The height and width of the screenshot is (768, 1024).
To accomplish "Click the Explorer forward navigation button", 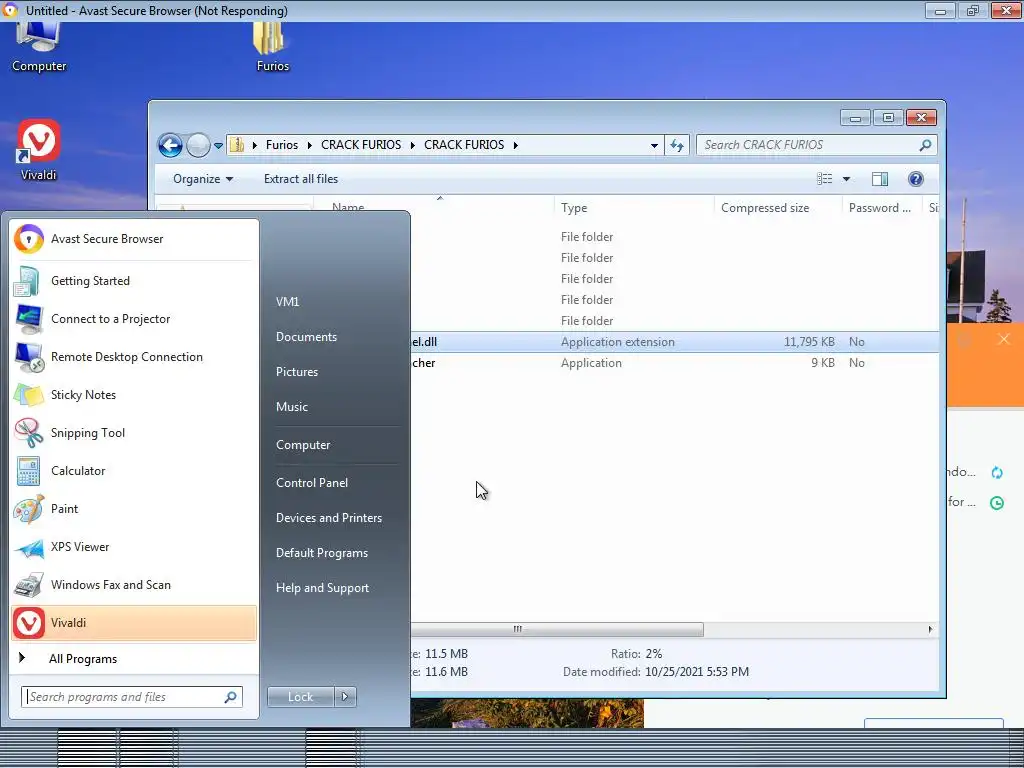I will pos(198,145).
